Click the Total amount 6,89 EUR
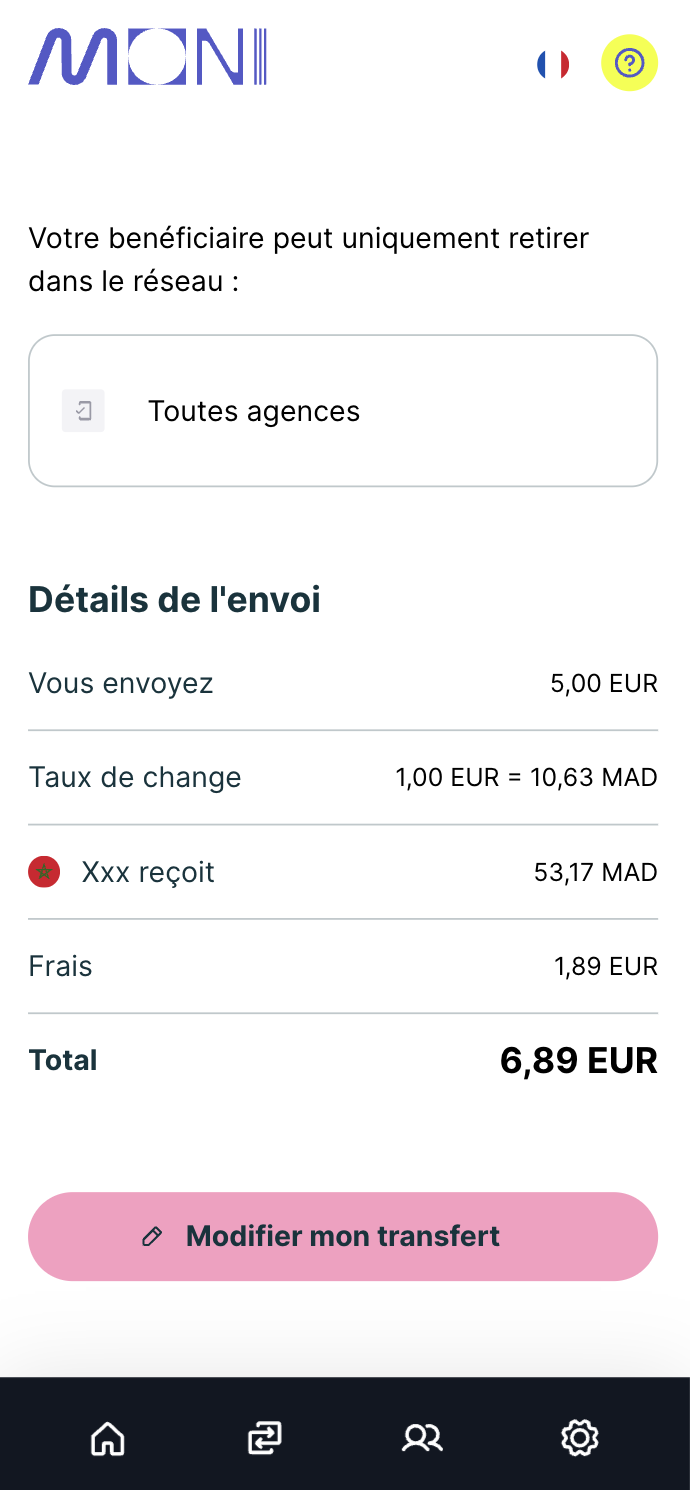The height and width of the screenshot is (1490, 690). (x=578, y=1061)
